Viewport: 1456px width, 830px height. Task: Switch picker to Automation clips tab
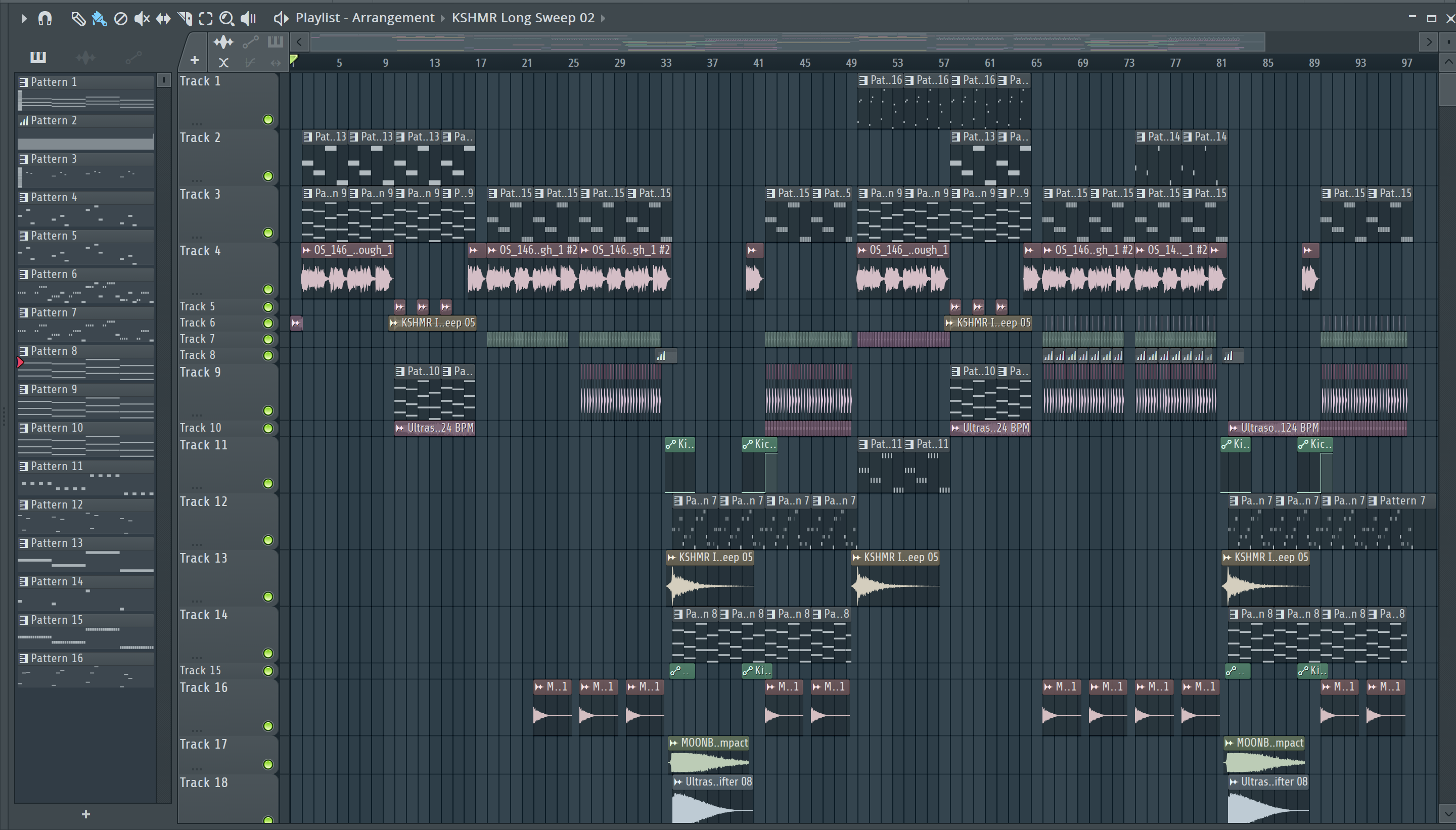tap(133, 57)
